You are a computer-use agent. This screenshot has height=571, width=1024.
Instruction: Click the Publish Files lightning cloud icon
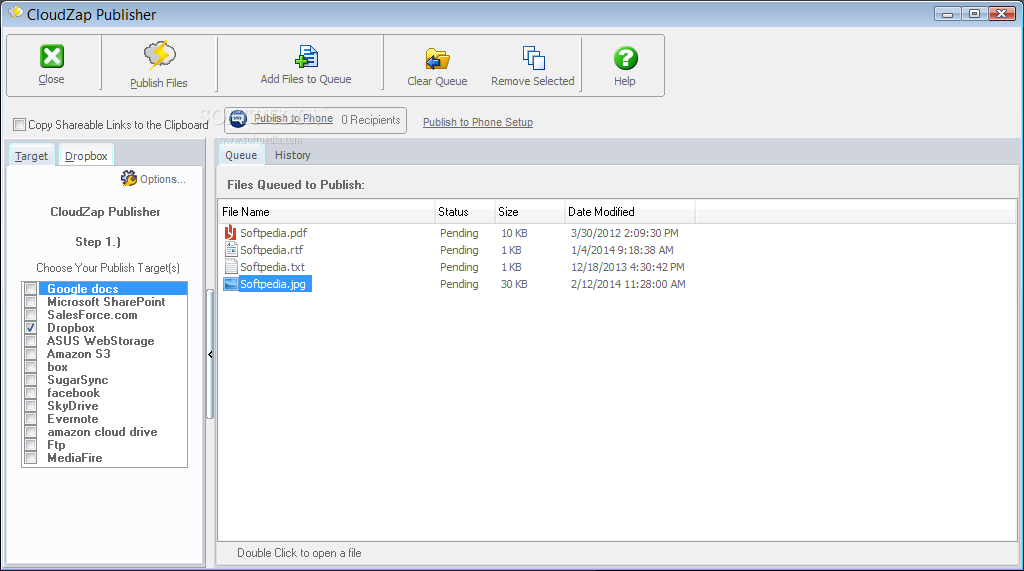(x=159, y=55)
